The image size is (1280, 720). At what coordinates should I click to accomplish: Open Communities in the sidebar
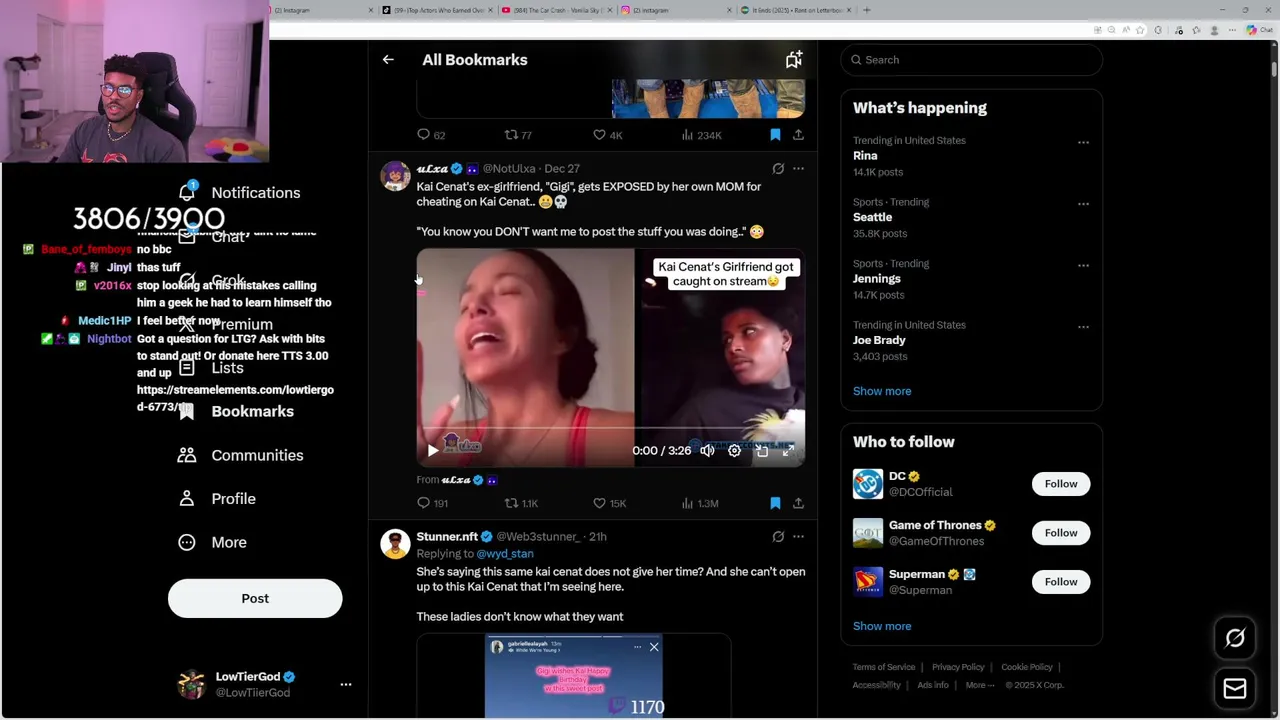(240, 455)
